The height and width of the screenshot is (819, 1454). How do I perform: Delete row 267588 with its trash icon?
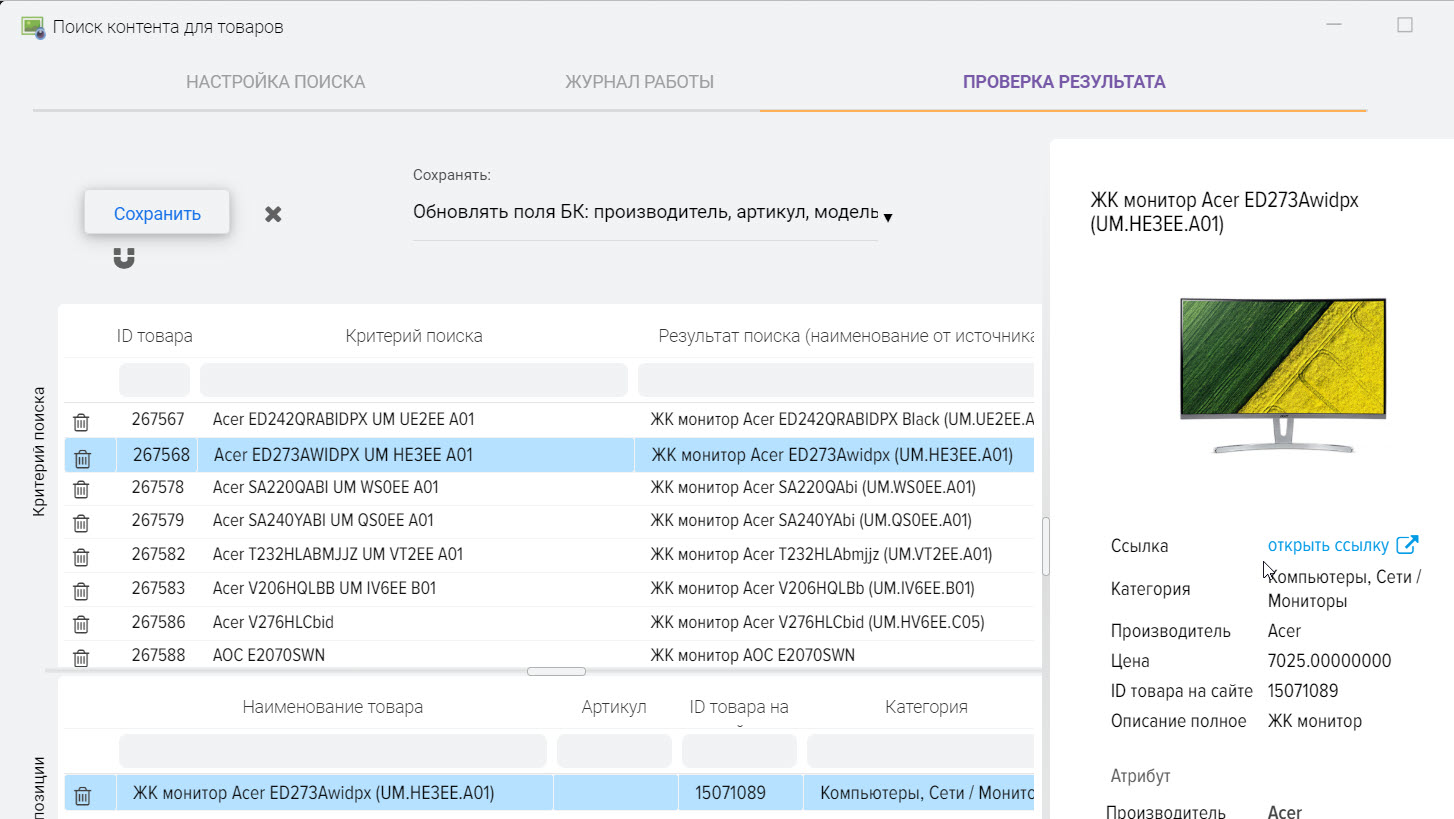click(82, 658)
